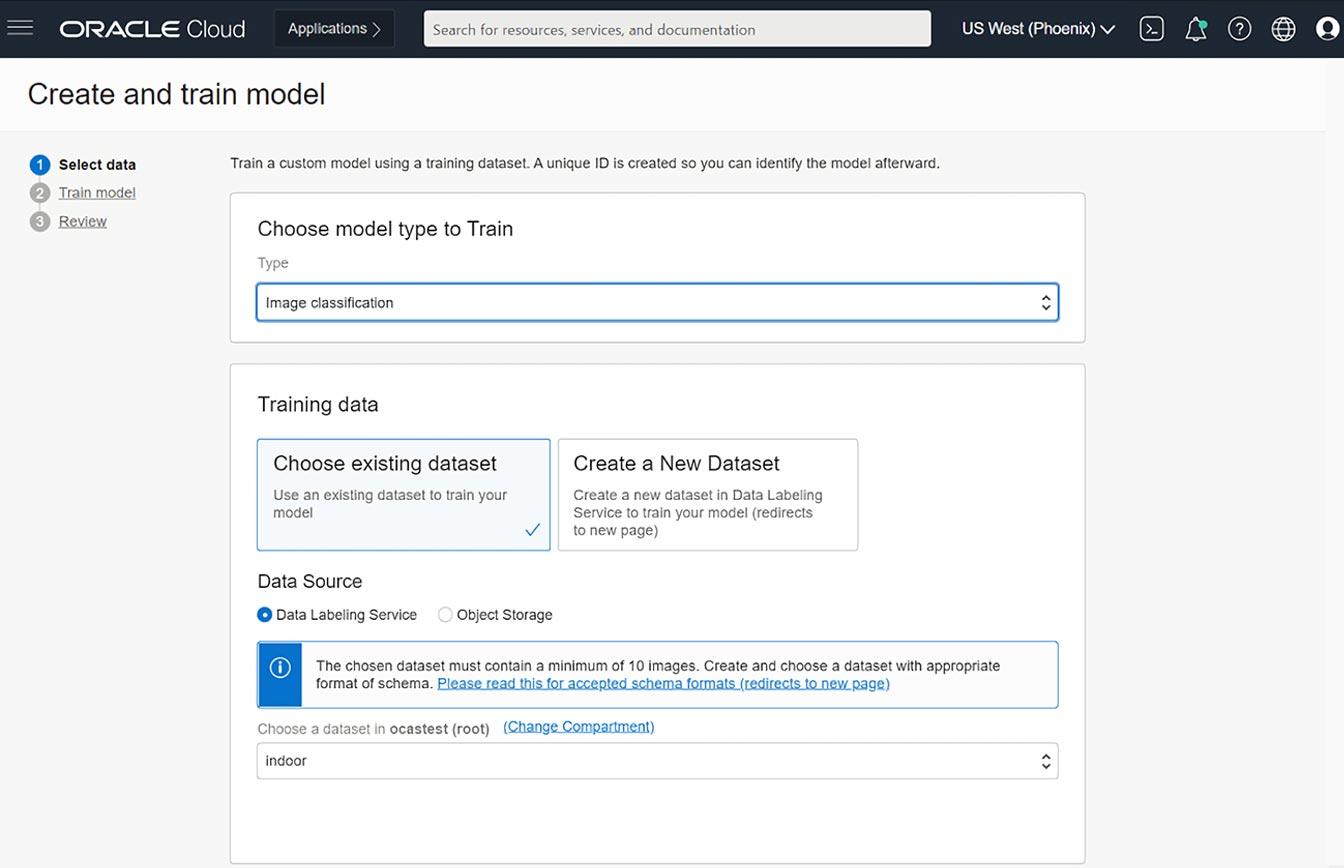
Task: Click the Applications button in the header
Action: [x=334, y=29]
